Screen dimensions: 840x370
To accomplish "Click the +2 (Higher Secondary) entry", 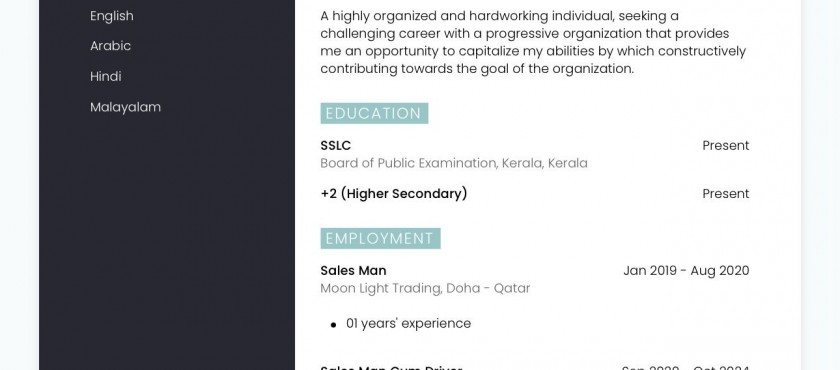I will (394, 194).
